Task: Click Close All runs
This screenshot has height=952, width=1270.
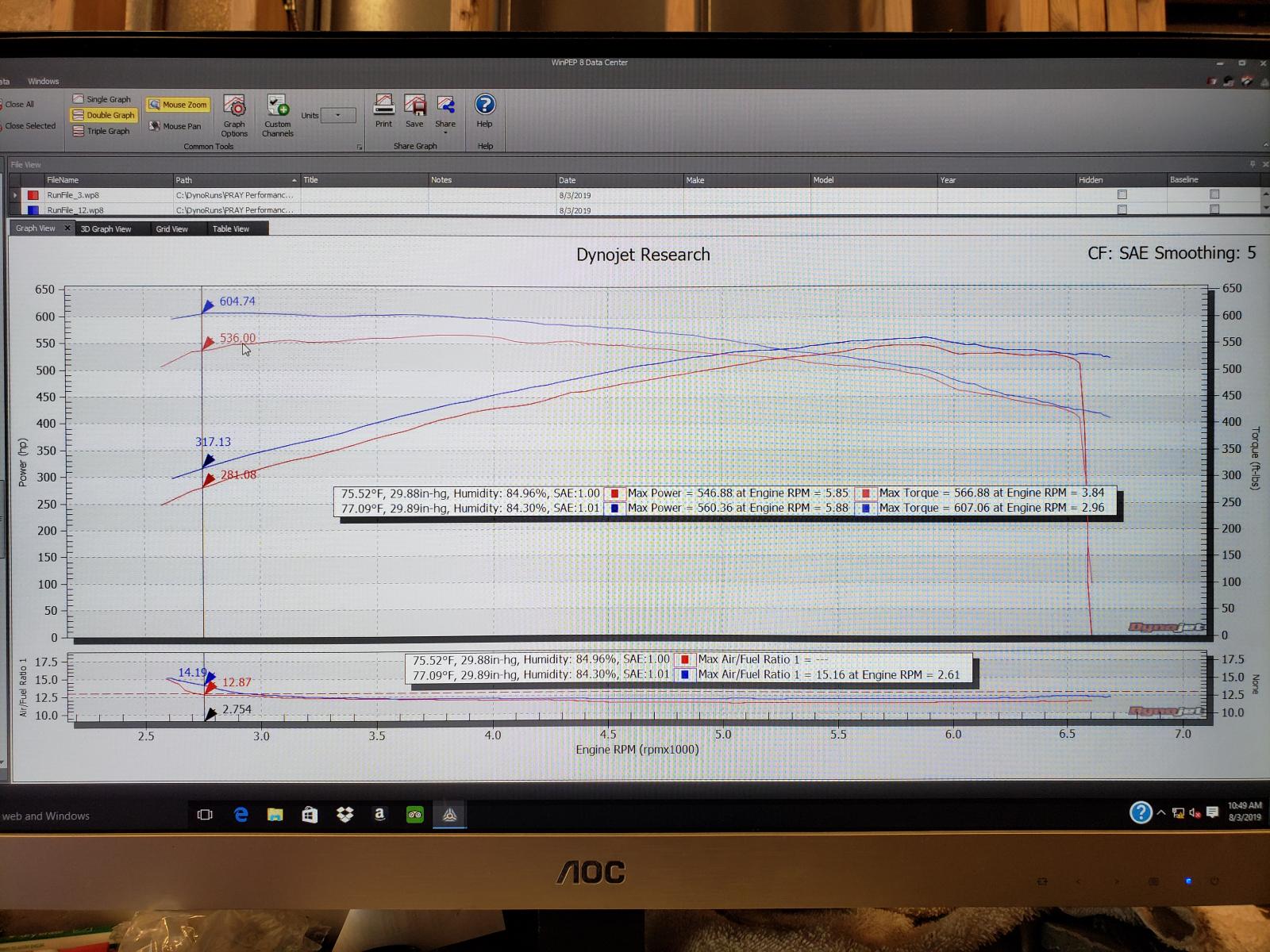Action: click(x=19, y=104)
